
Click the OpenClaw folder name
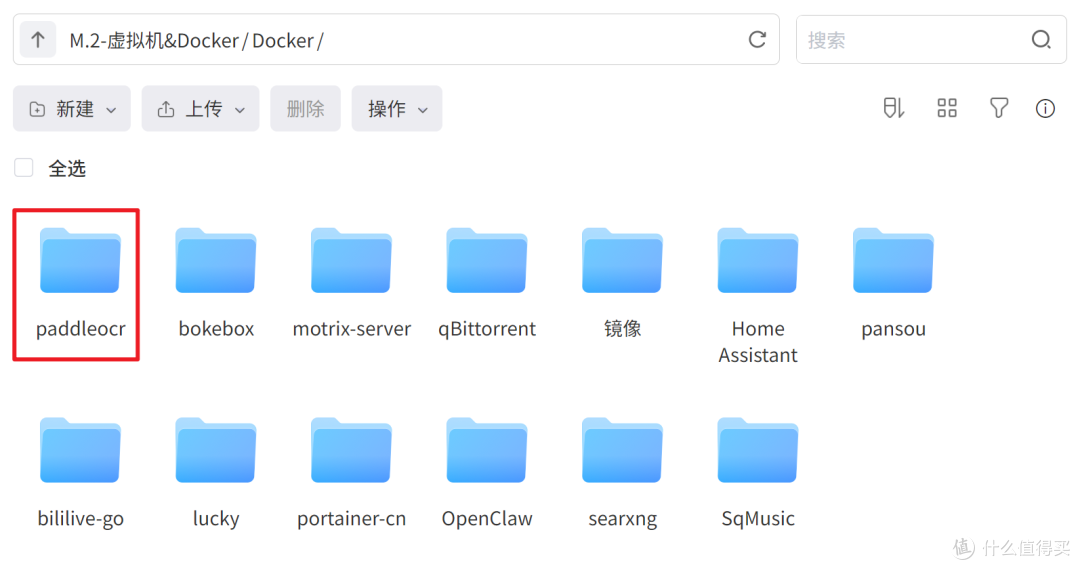click(x=487, y=519)
